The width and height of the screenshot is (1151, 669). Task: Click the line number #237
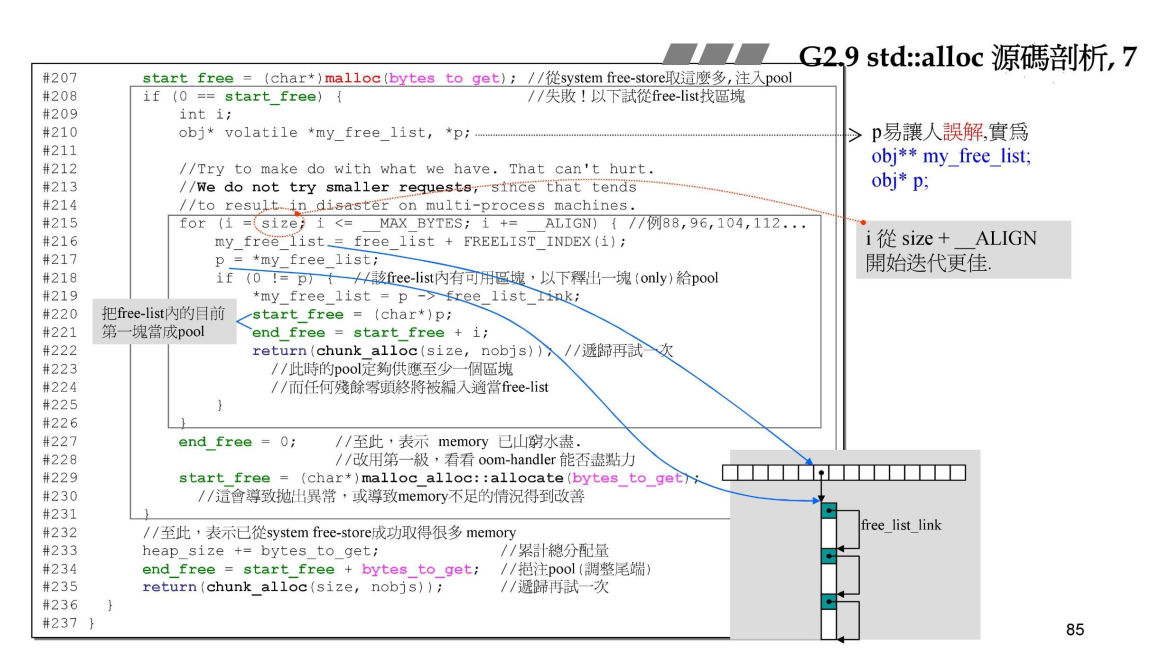pyautogui.click(x=61, y=624)
